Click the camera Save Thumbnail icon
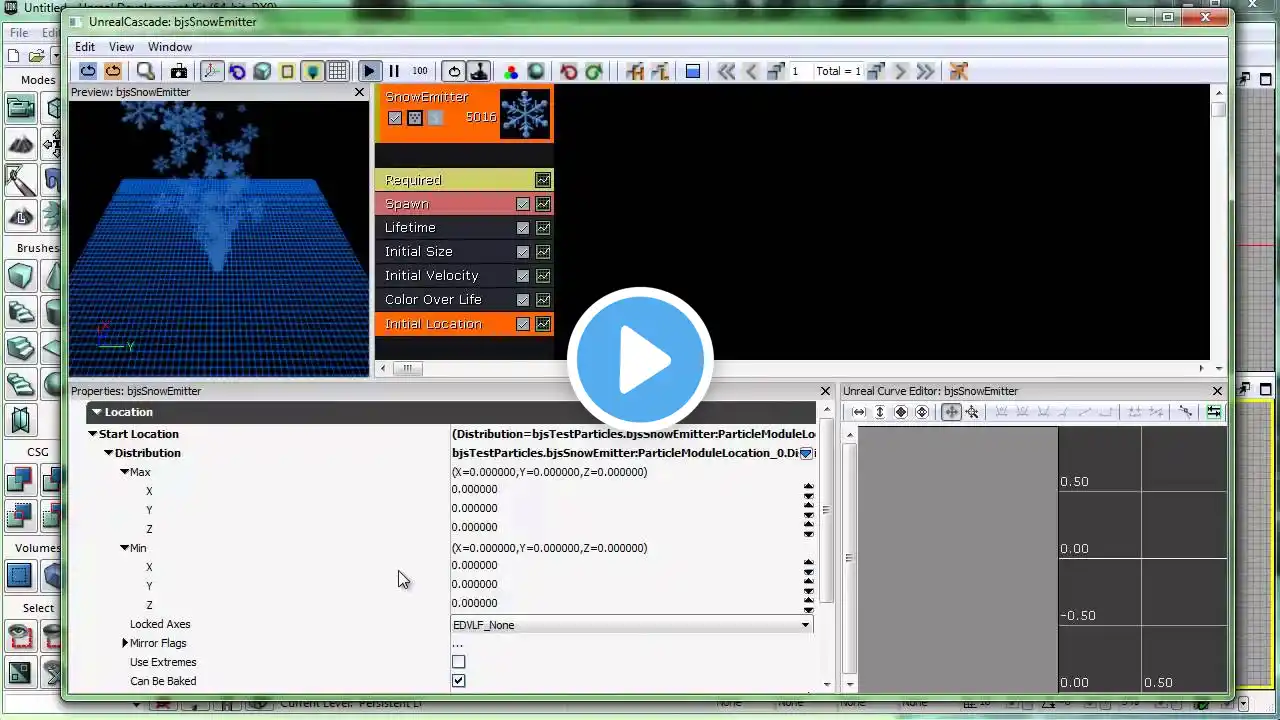The width and height of the screenshot is (1280, 720). coord(179,71)
